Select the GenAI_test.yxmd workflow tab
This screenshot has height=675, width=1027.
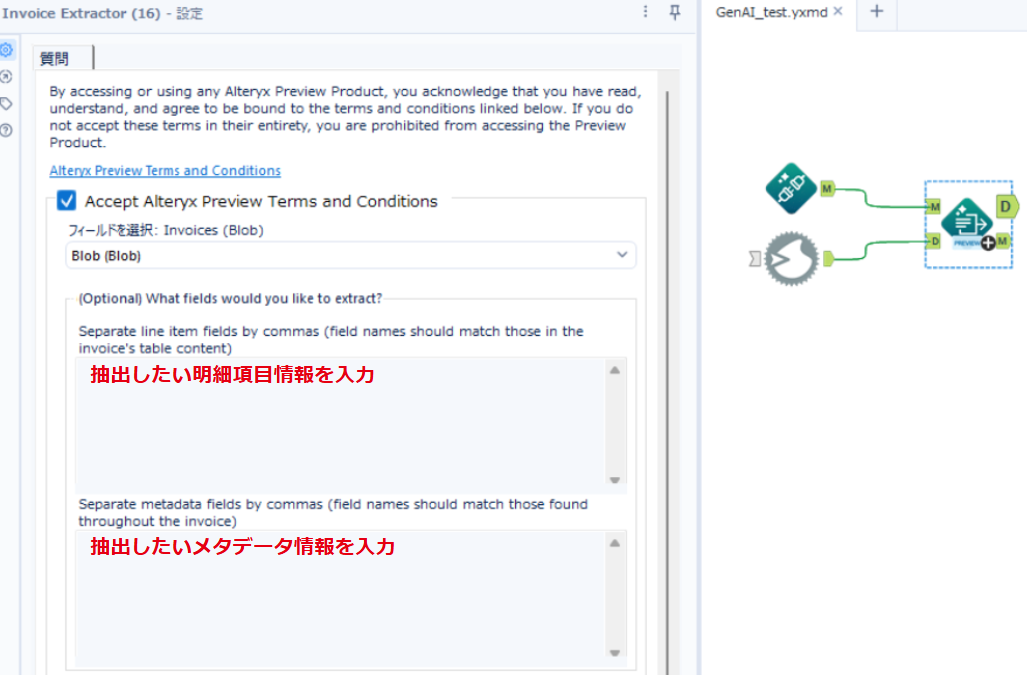(x=772, y=12)
